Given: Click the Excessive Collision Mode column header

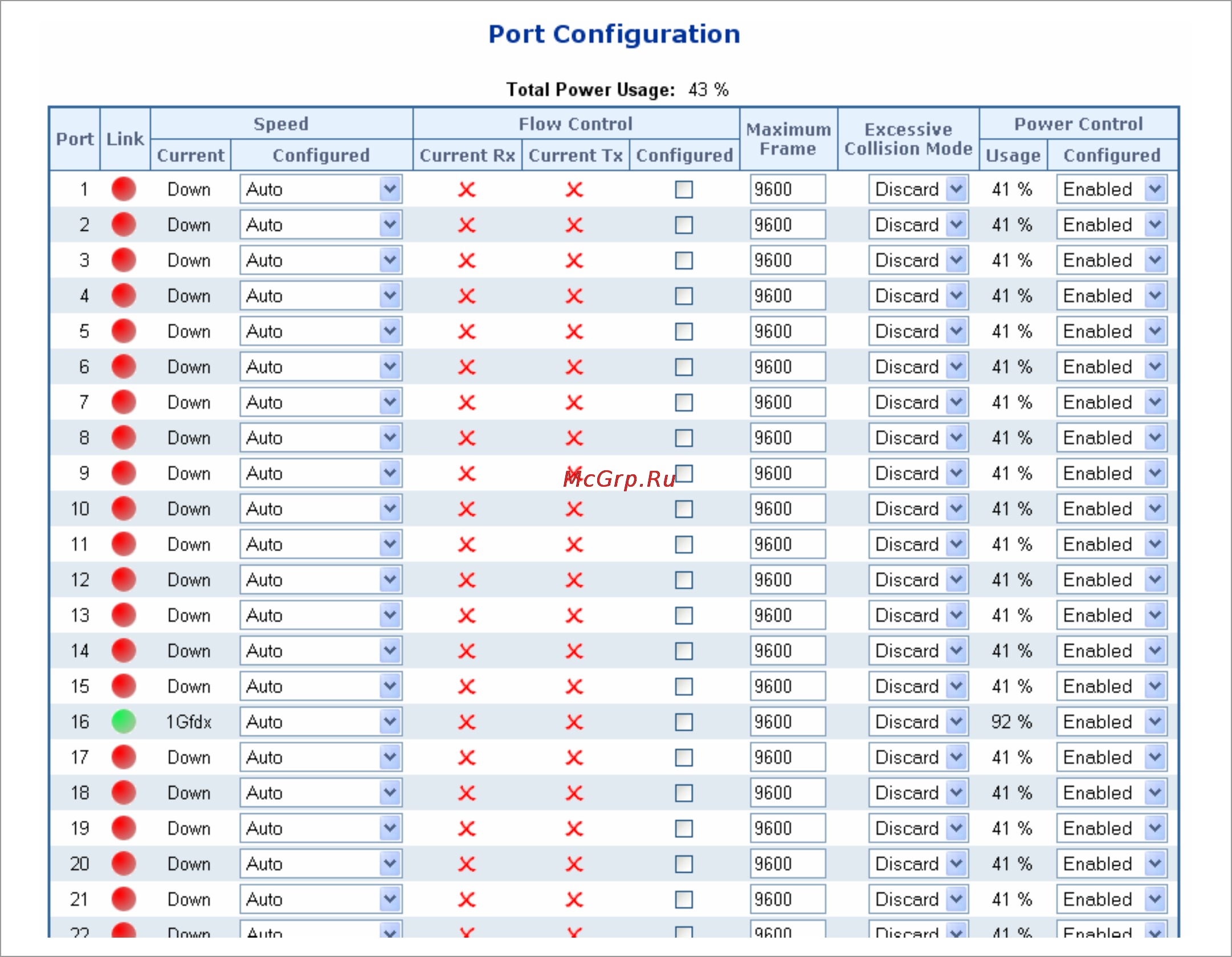Looking at the screenshot, I should coord(908,139).
